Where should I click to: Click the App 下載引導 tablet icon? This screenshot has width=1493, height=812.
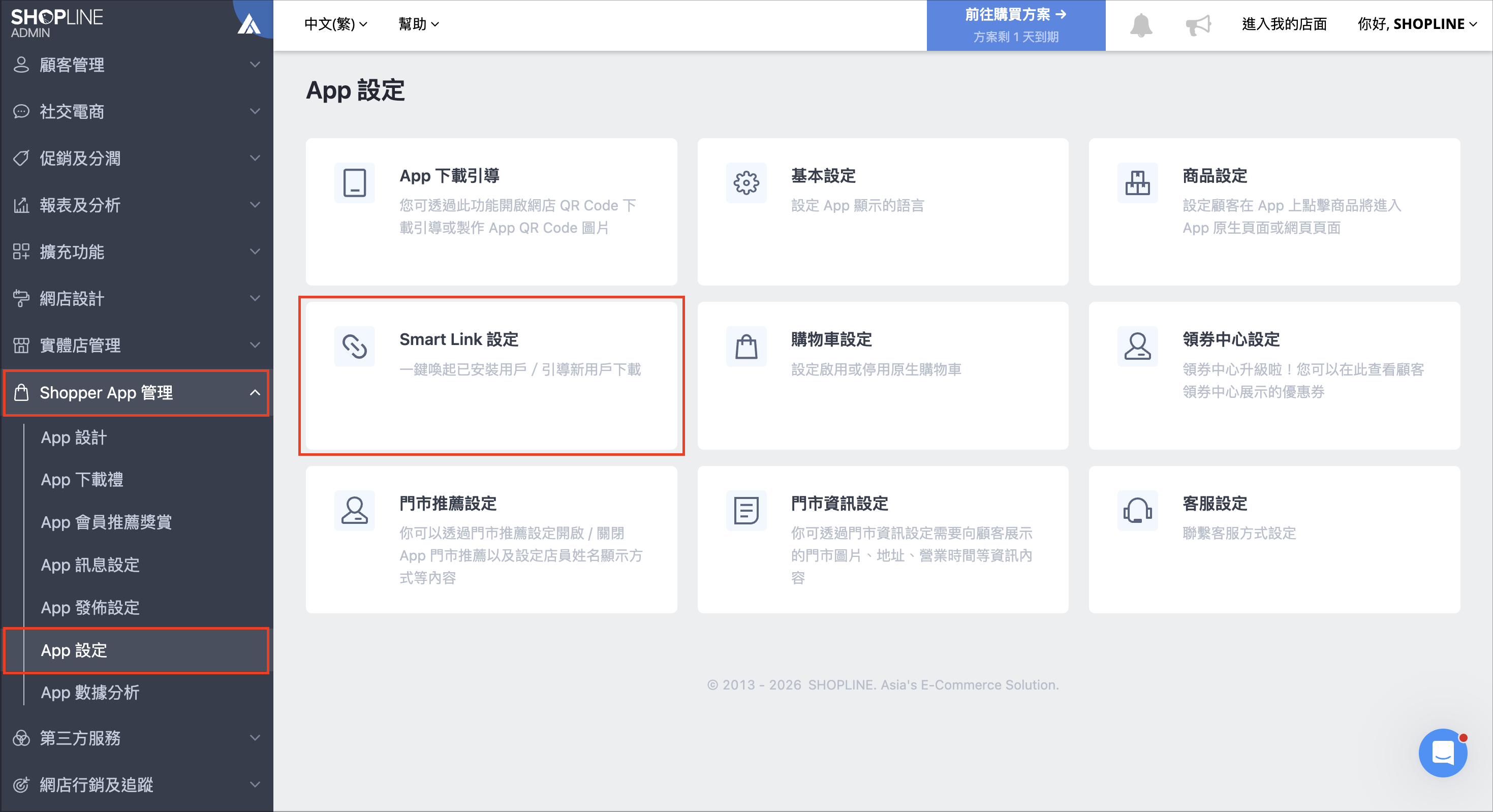tap(355, 183)
